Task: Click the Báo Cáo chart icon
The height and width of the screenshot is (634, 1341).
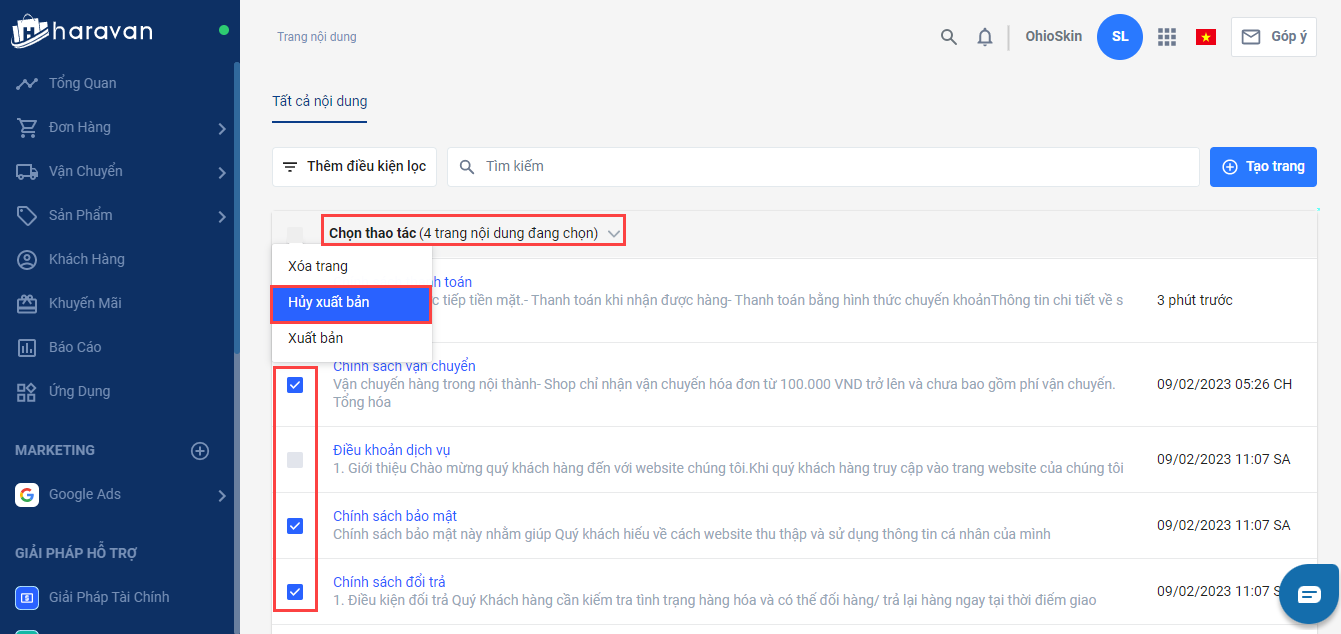Action: [x=27, y=347]
